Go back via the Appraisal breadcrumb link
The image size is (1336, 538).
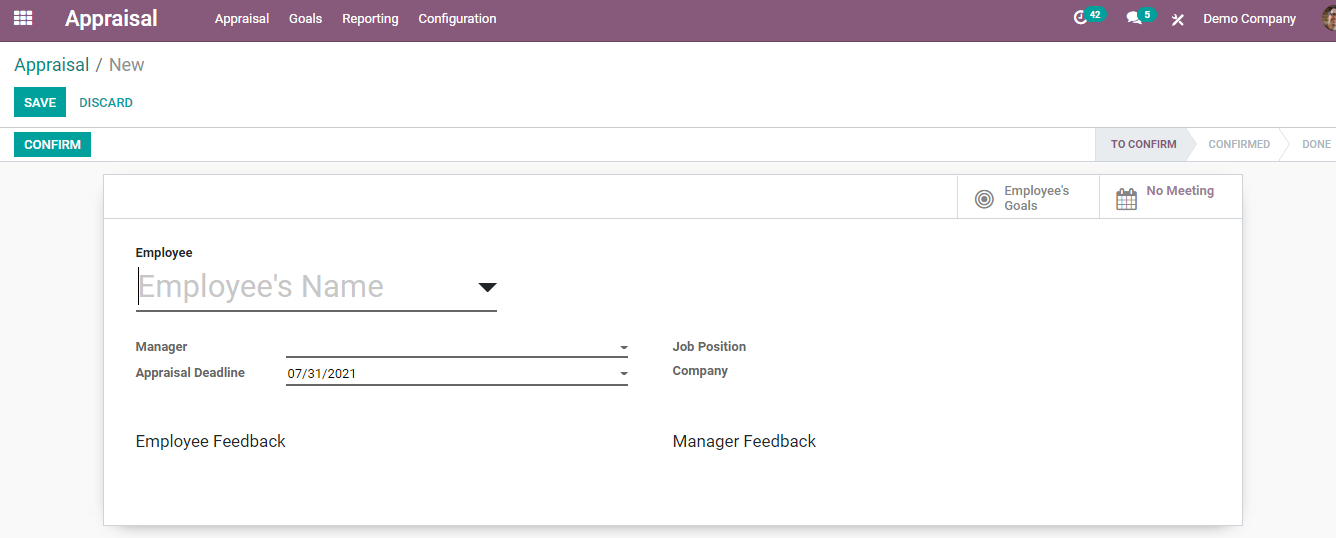pyautogui.click(x=51, y=65)
